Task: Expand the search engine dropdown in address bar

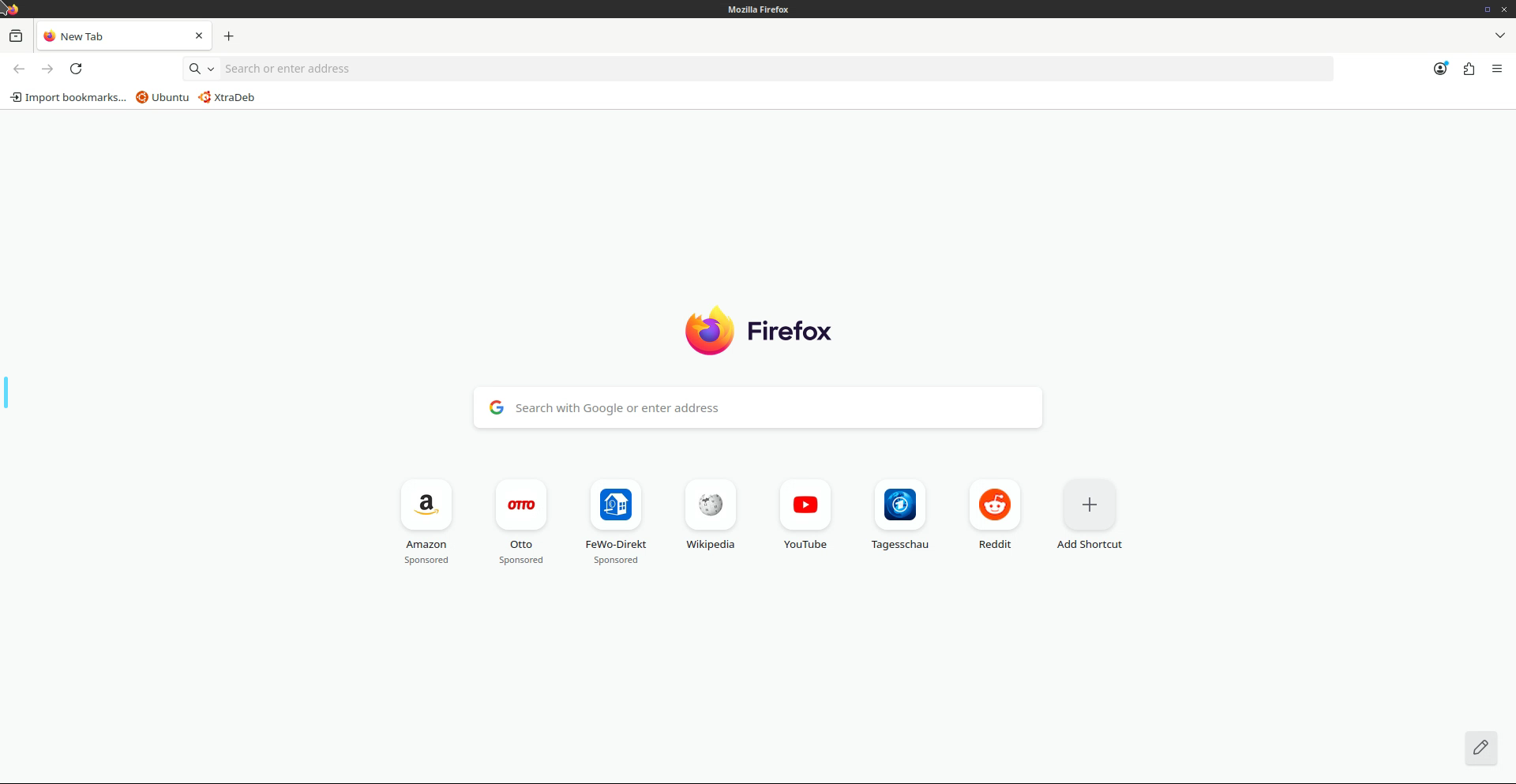Action: 201,69
